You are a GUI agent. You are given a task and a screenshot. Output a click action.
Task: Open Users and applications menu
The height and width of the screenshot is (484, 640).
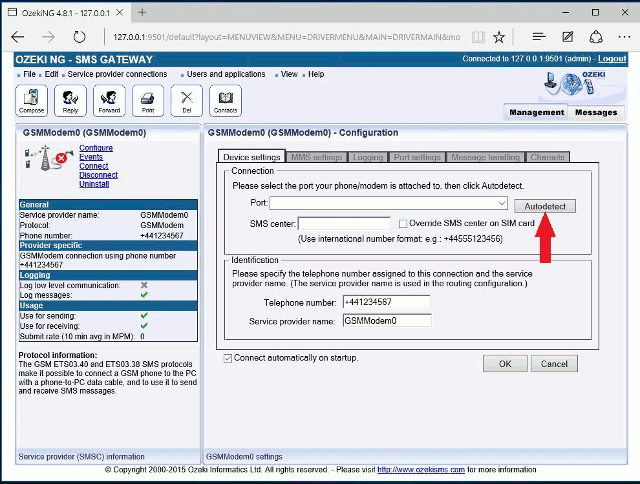(x=226, y=74)
